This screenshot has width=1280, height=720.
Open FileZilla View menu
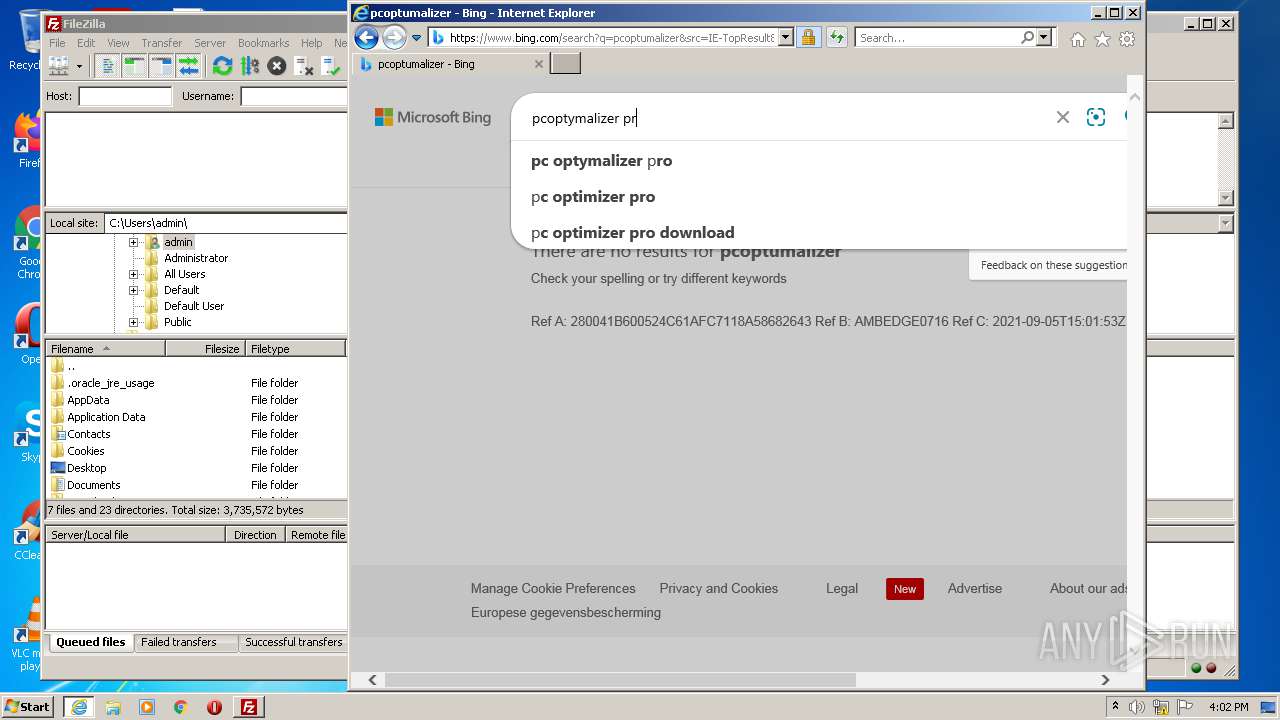click(x=118, y=43)
